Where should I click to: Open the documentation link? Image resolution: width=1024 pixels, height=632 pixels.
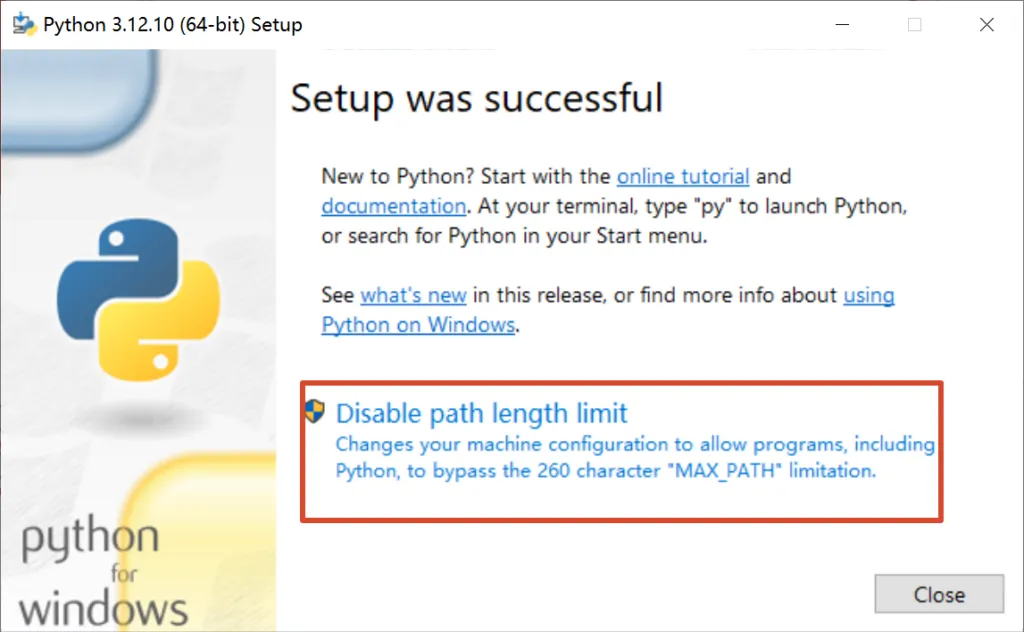[x=394, y=206]
